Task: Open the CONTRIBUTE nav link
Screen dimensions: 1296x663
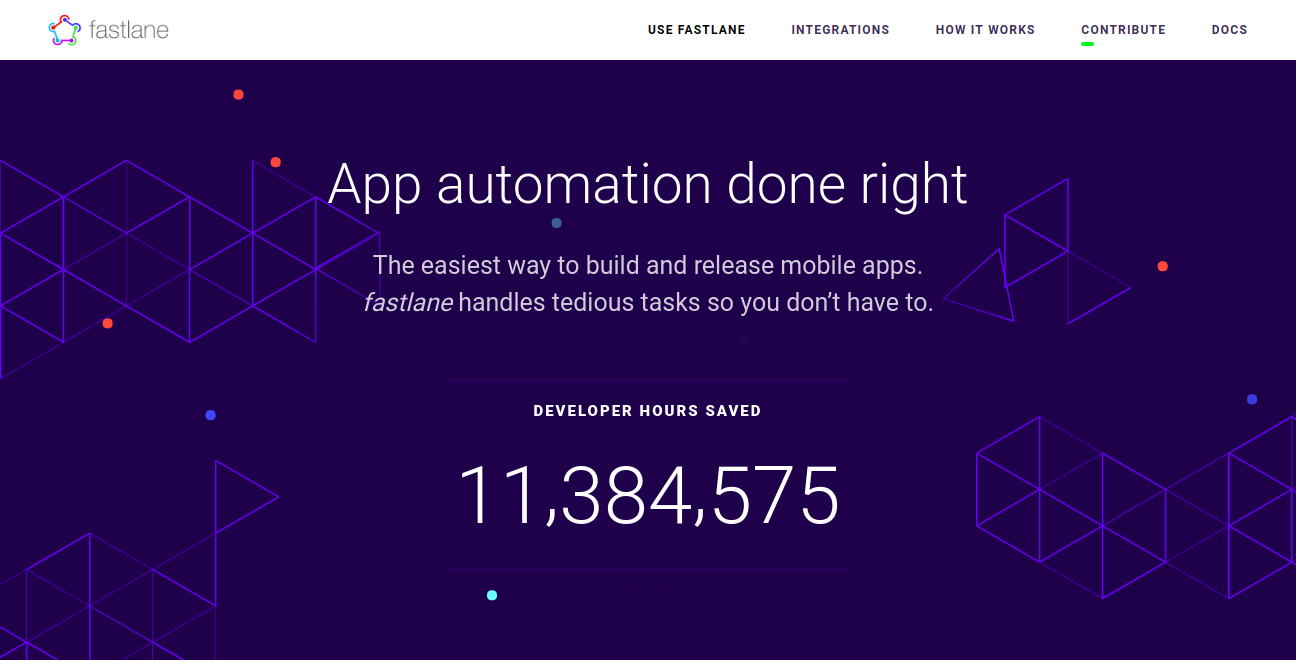Action: point(1123,30)
